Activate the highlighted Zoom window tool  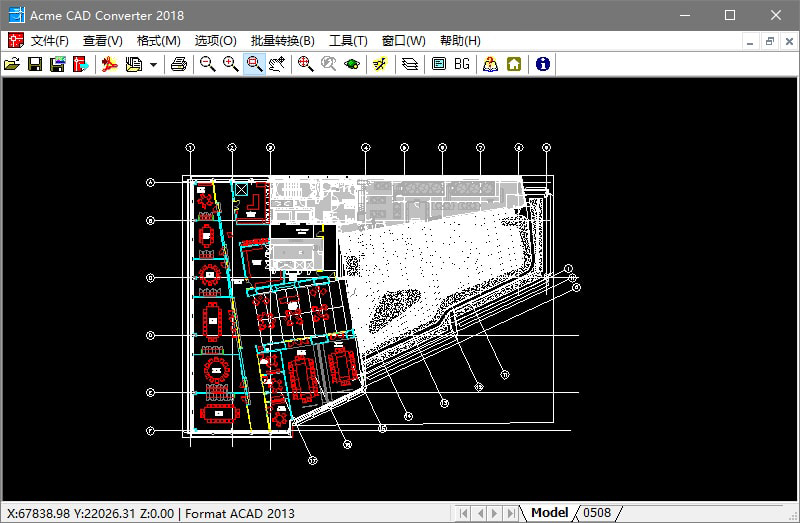tap(254, 64)
